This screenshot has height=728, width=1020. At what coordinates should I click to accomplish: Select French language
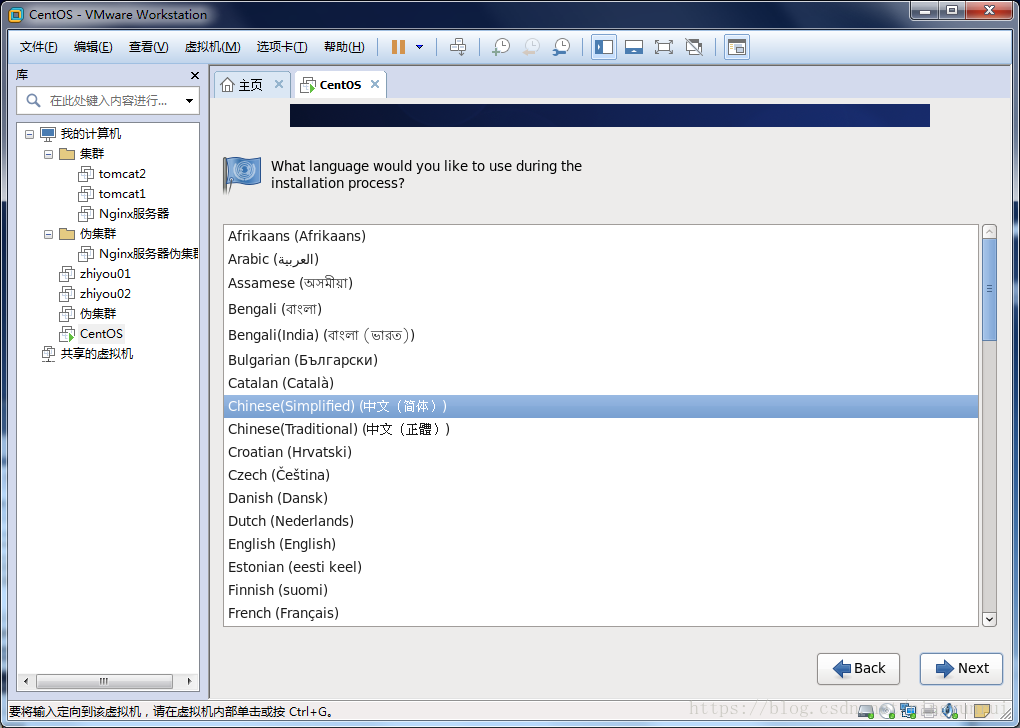tap(600, 613)
